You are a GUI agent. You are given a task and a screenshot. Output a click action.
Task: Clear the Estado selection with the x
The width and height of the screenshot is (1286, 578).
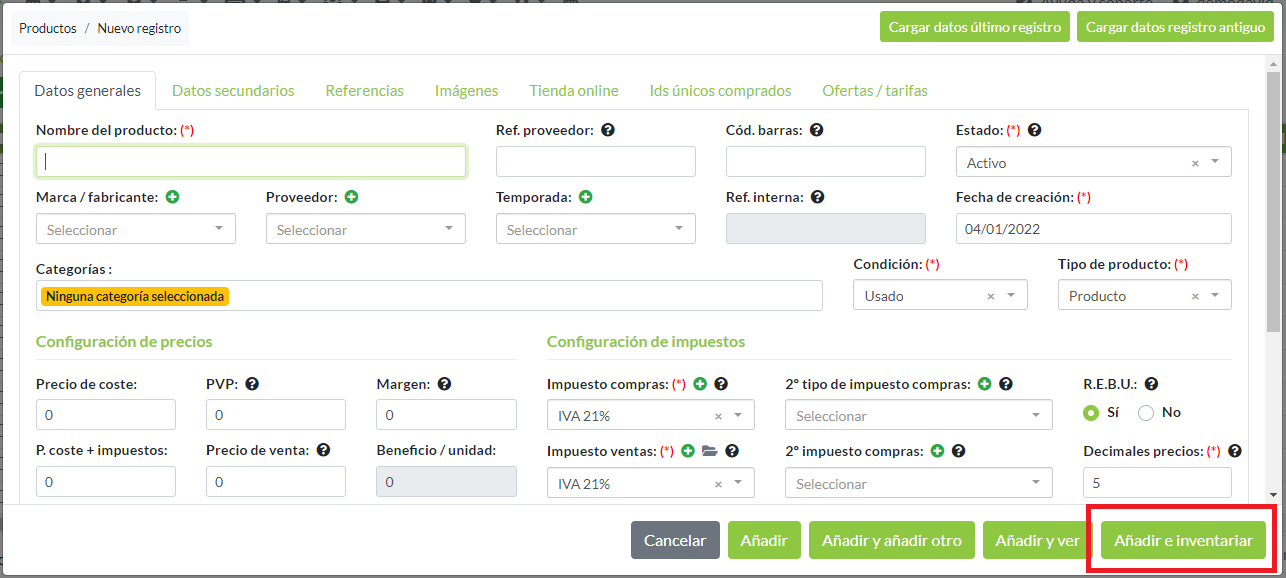[x=1195, y=163]
